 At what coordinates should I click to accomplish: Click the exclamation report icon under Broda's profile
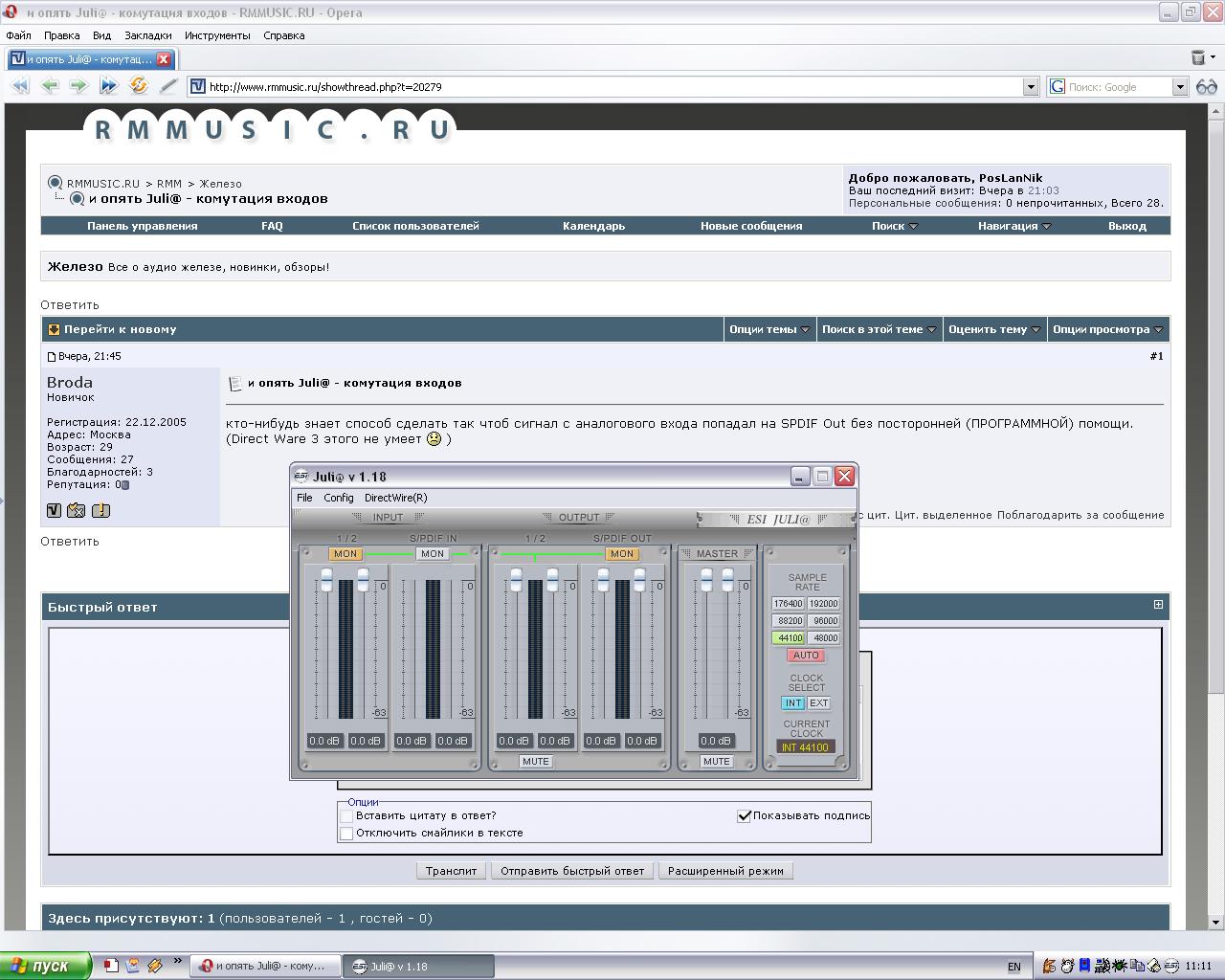coord(100,510)
